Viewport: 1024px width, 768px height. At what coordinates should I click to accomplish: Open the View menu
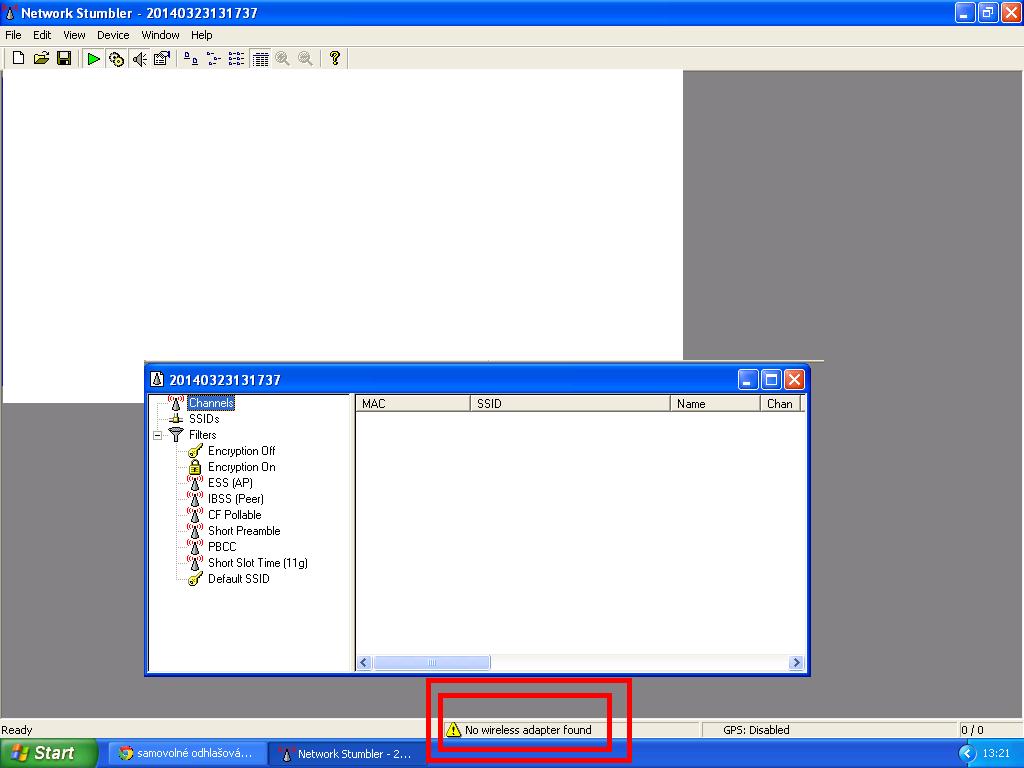coord(74,35)
